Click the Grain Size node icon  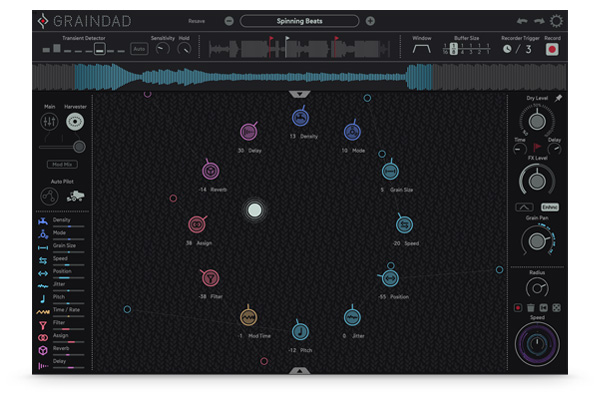click(x=389, y=171)
